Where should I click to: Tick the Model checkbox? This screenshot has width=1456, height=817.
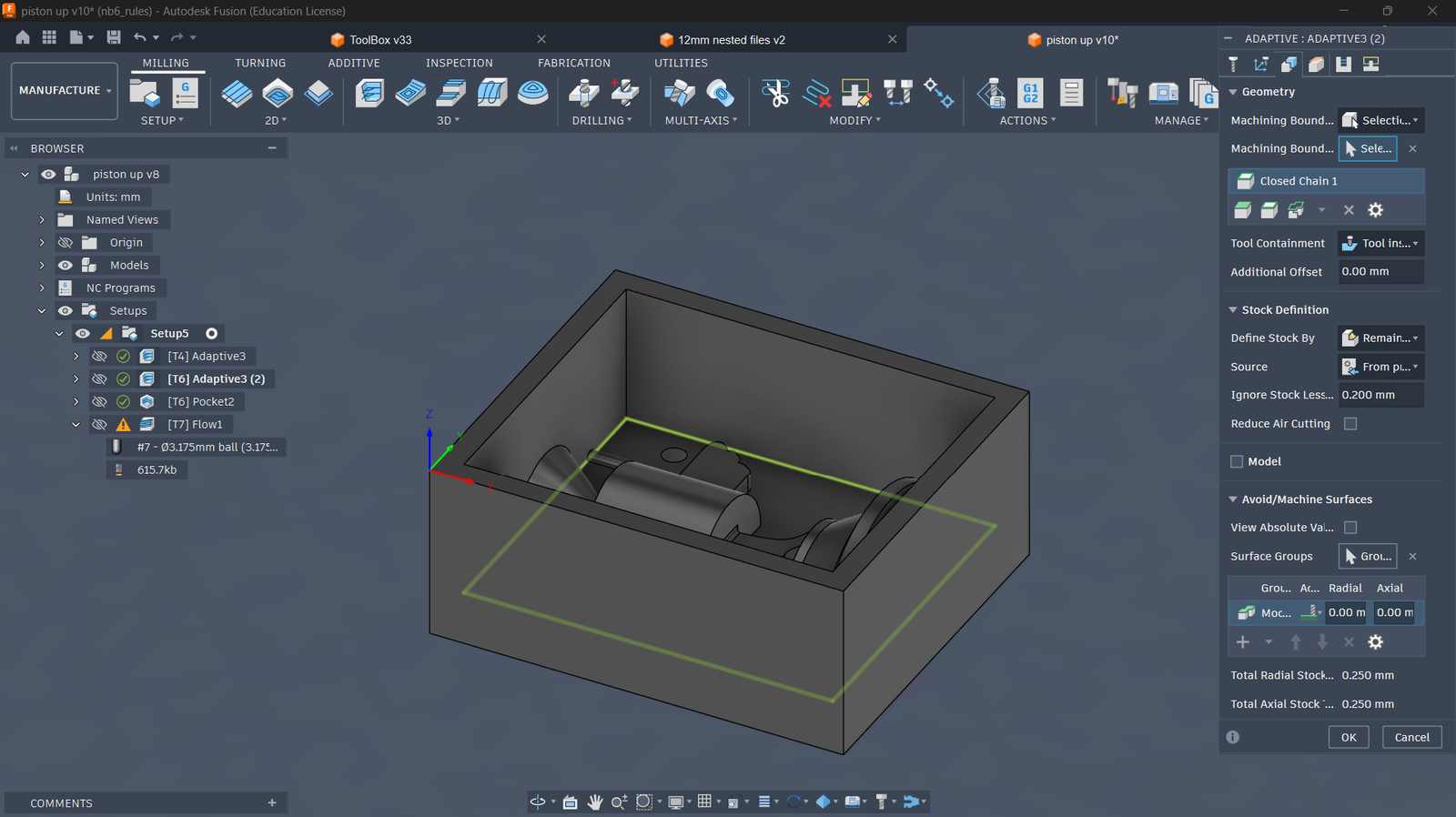(x=1237, y=461)
